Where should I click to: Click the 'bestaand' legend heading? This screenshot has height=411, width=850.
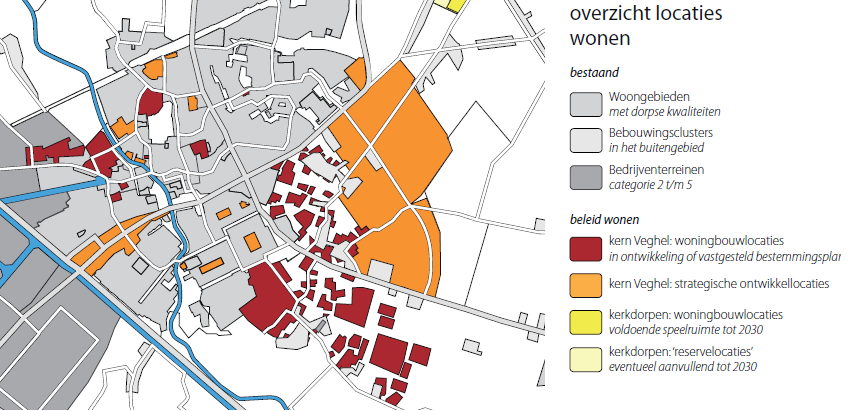tap(594, 72)
